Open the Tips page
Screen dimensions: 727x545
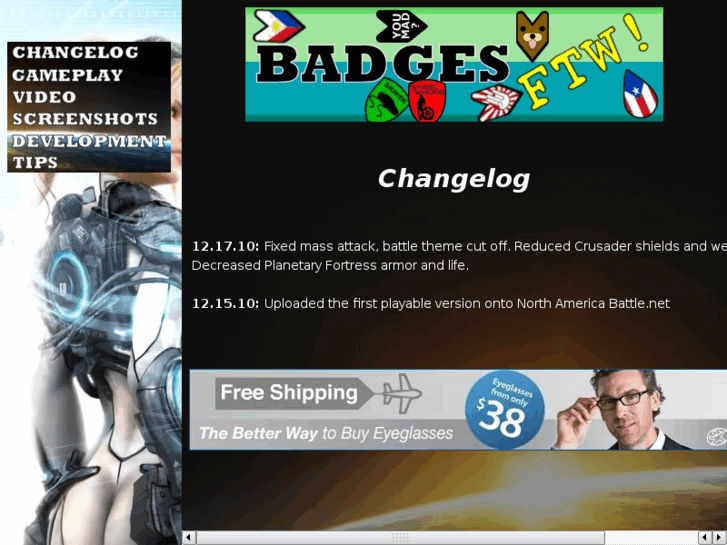pos(35,162)
